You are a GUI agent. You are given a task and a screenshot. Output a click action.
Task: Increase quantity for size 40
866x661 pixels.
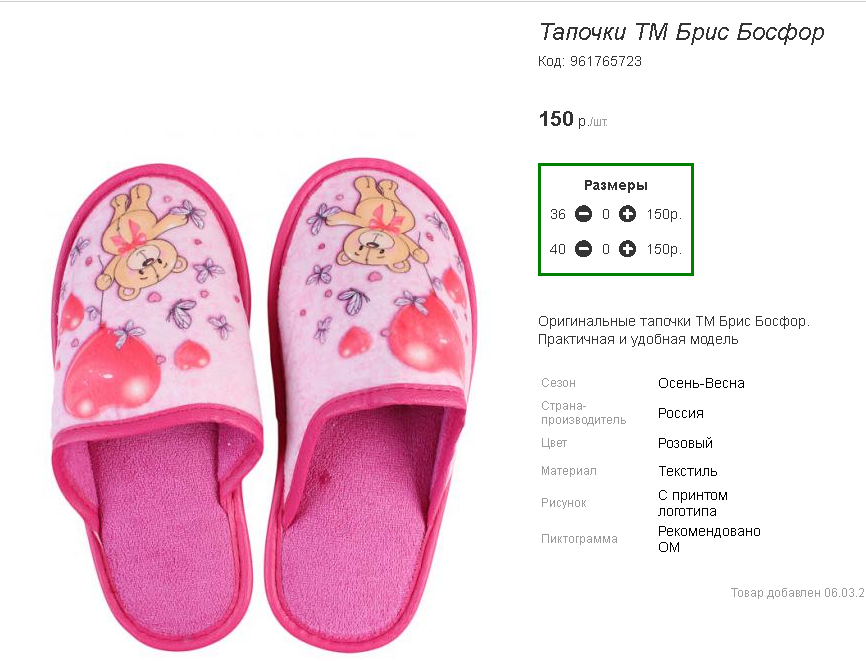coord(627,249)
